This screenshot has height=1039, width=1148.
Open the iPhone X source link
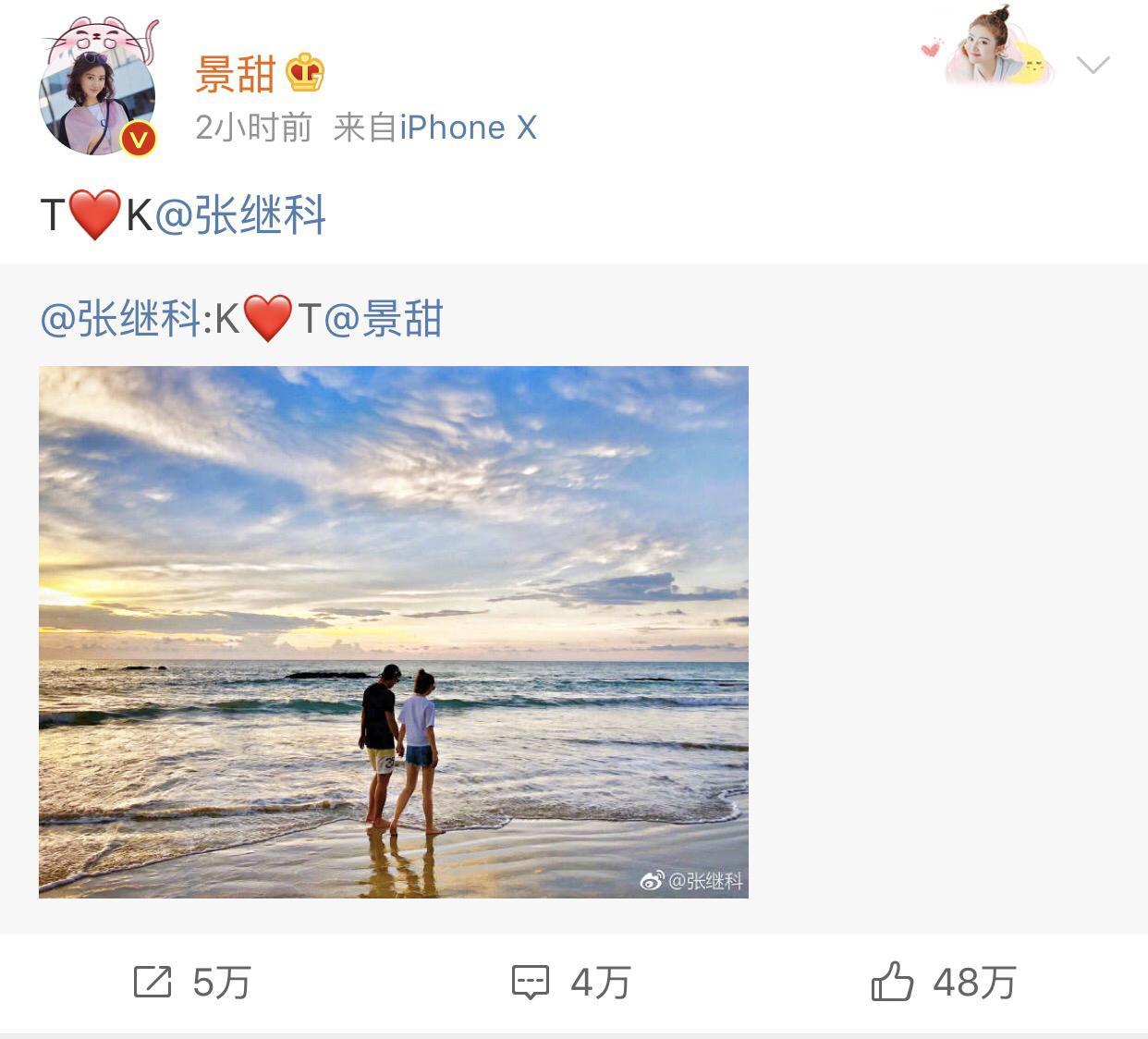(x=468, y=128)
